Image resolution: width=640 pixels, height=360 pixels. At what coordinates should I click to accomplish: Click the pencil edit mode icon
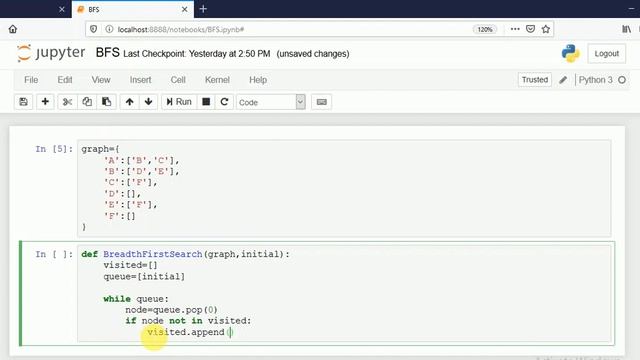coord(563,80)
